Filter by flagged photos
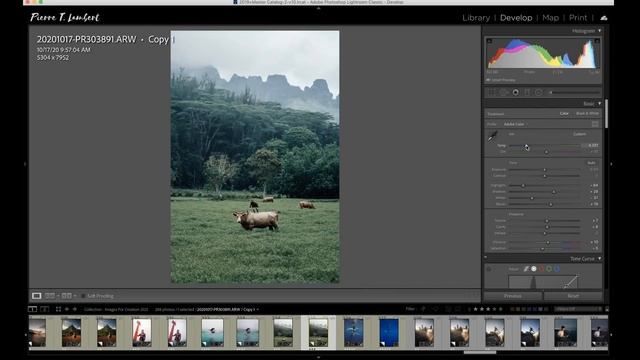640x360 pixels. coord(423,309)
